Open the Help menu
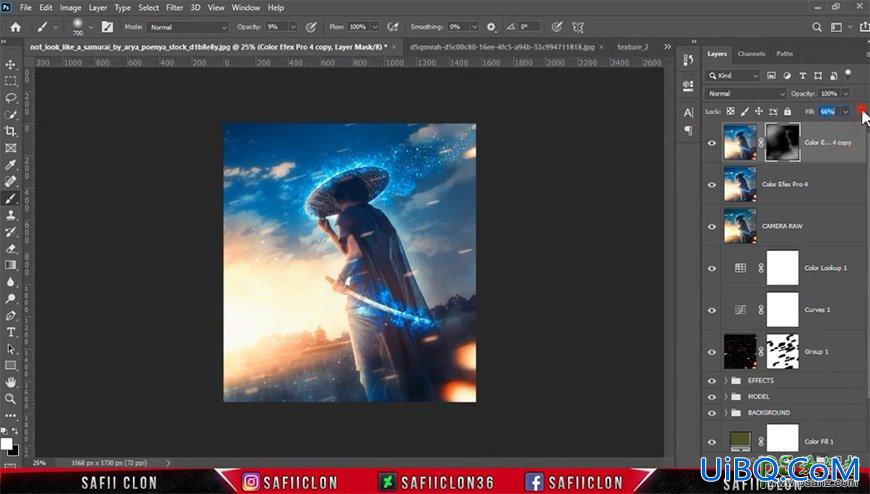The width and height of the screenshot is (870, 494). tap(276, 8)
